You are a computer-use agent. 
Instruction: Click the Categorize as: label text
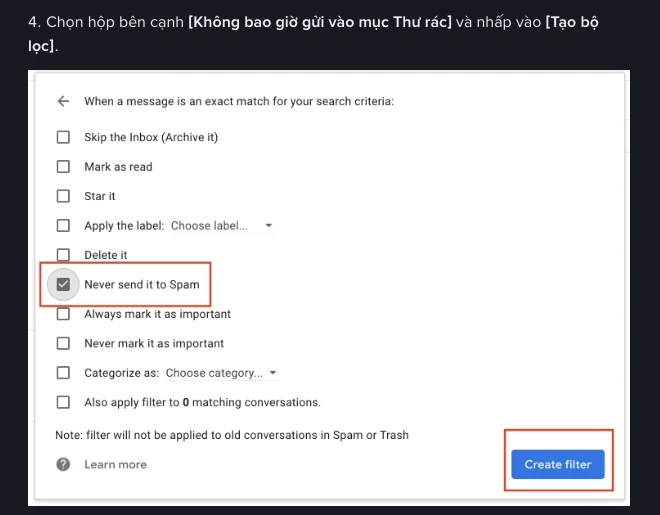click(122, 373)
